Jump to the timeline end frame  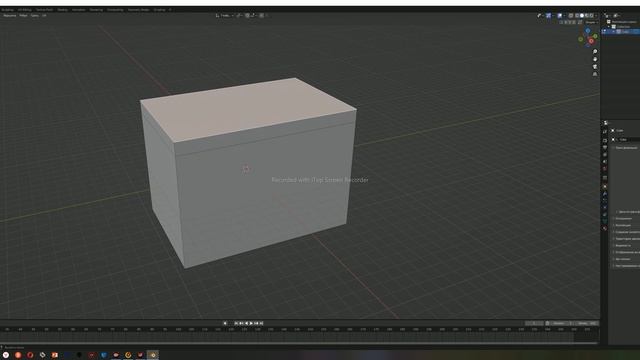tap(261, 323)
